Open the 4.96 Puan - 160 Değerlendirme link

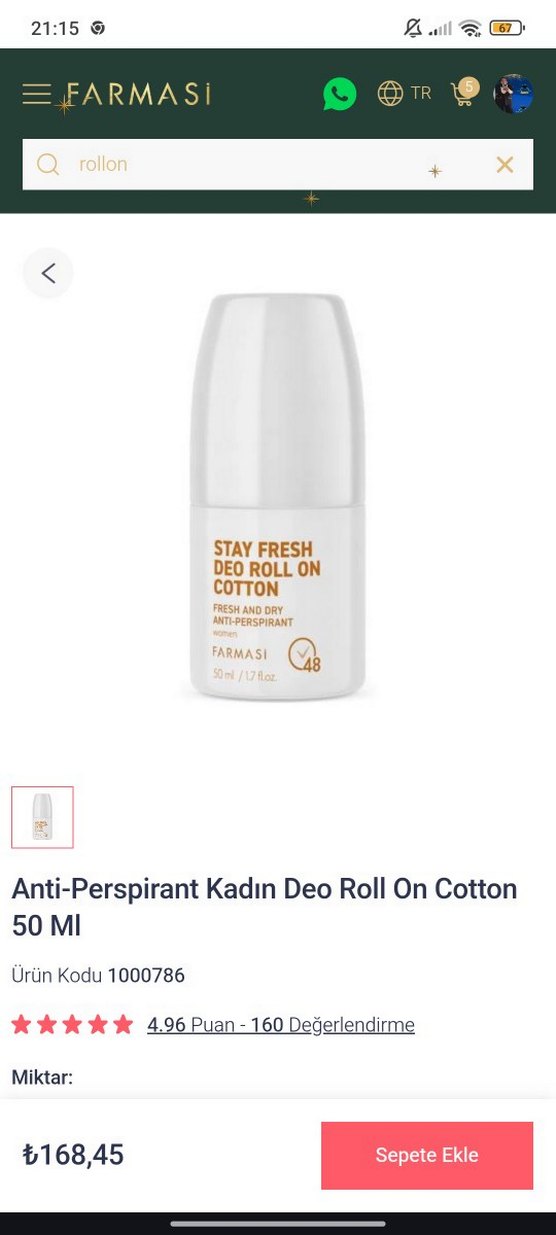[x=281, y=1025]
